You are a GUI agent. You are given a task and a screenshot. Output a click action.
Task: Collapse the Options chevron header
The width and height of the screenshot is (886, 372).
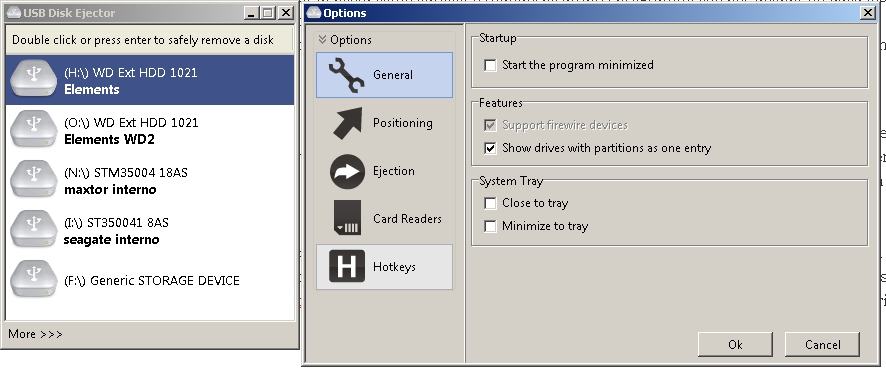click(x=345, y=40)
